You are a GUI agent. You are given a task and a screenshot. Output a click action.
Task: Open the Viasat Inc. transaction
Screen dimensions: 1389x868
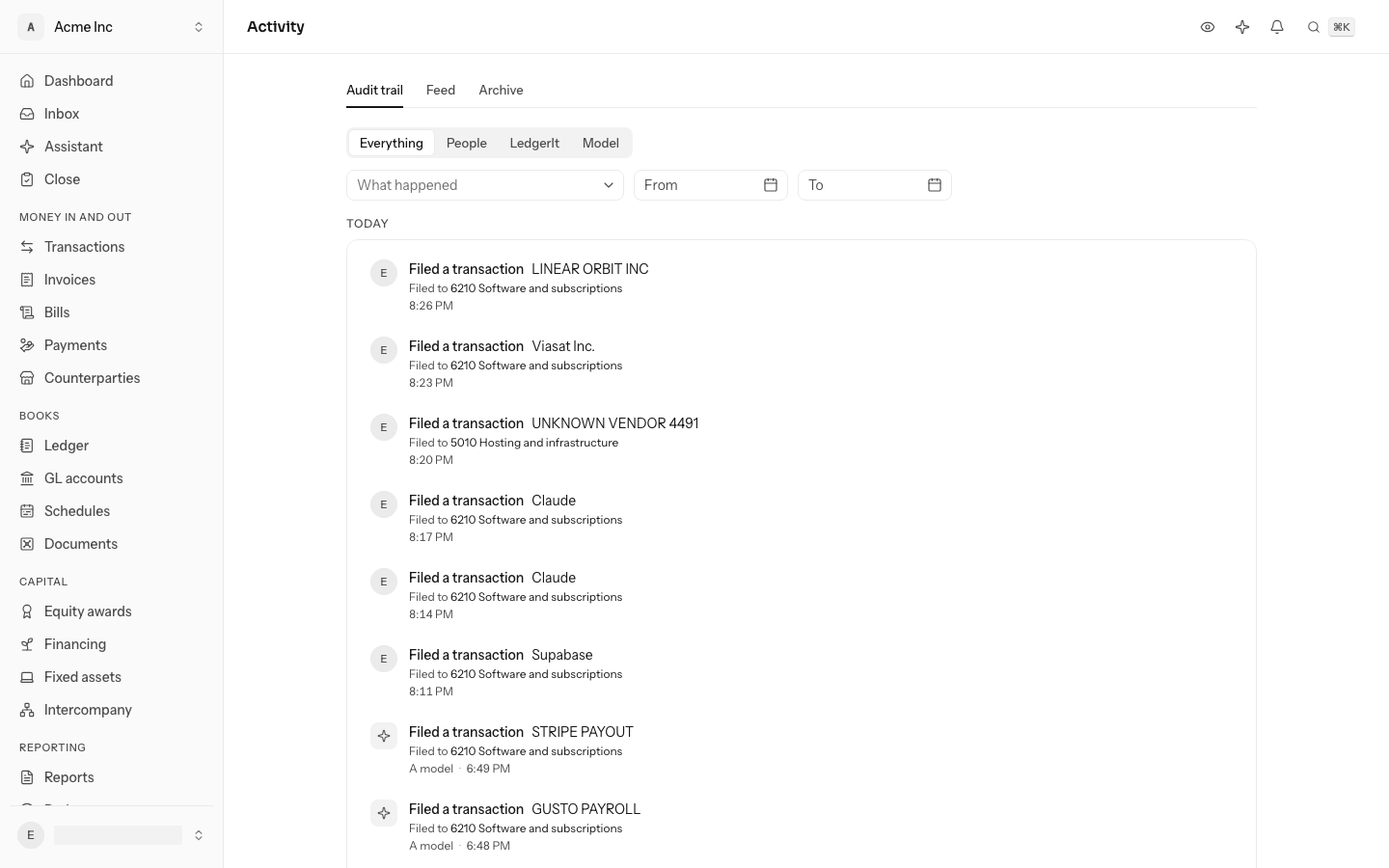563,346
